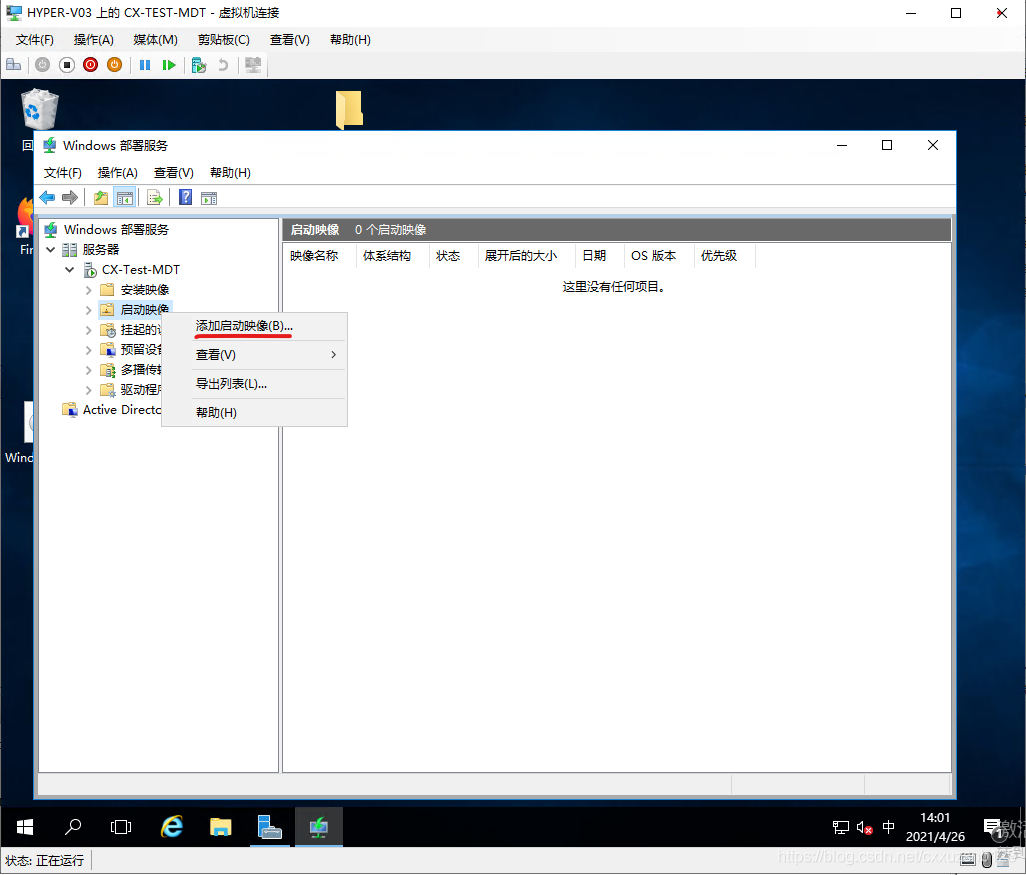Click the orange Save VM state icon

click(x=115, y=65)
